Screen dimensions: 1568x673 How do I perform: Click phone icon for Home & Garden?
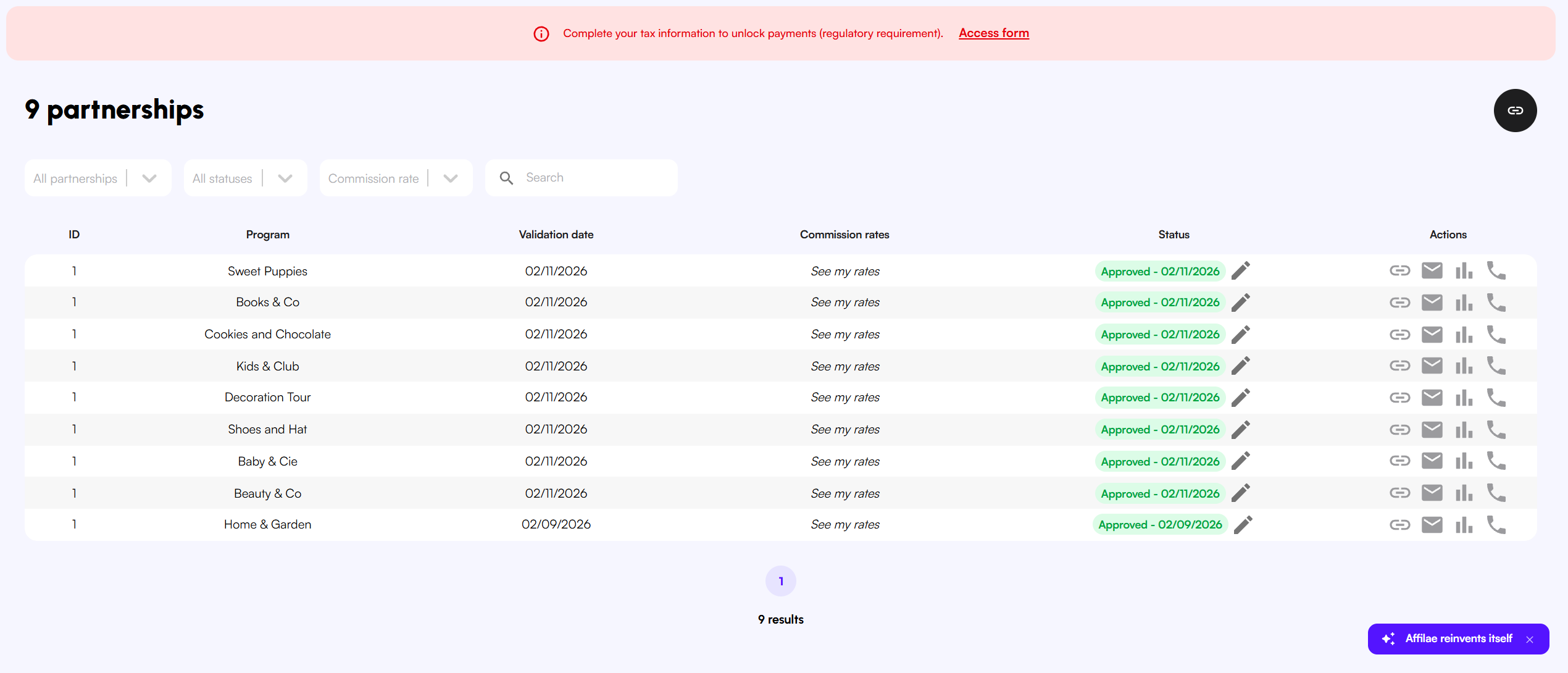pyautogui.click(x=1496, y=525)
